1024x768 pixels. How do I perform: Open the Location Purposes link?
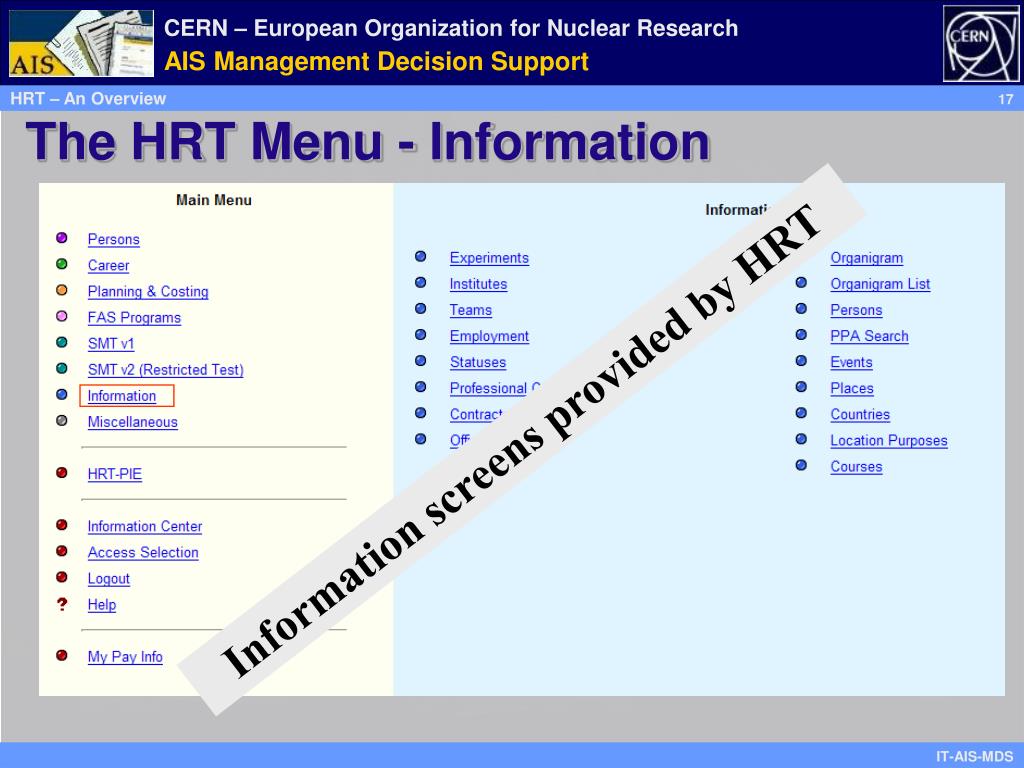click(889, 441)
